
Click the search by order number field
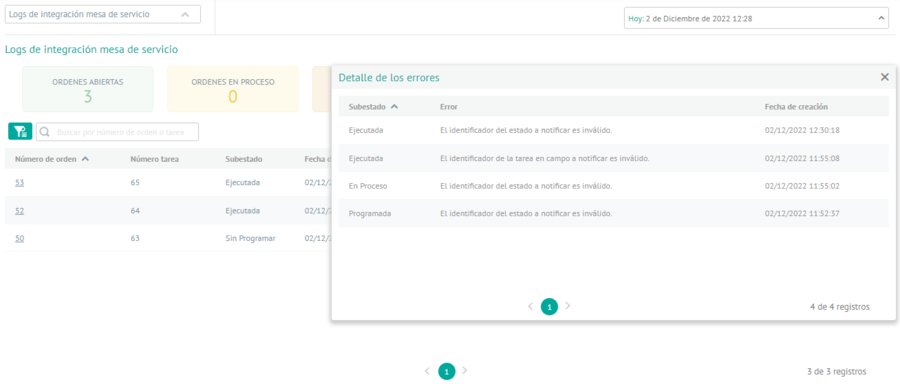(x=117, y=131)
